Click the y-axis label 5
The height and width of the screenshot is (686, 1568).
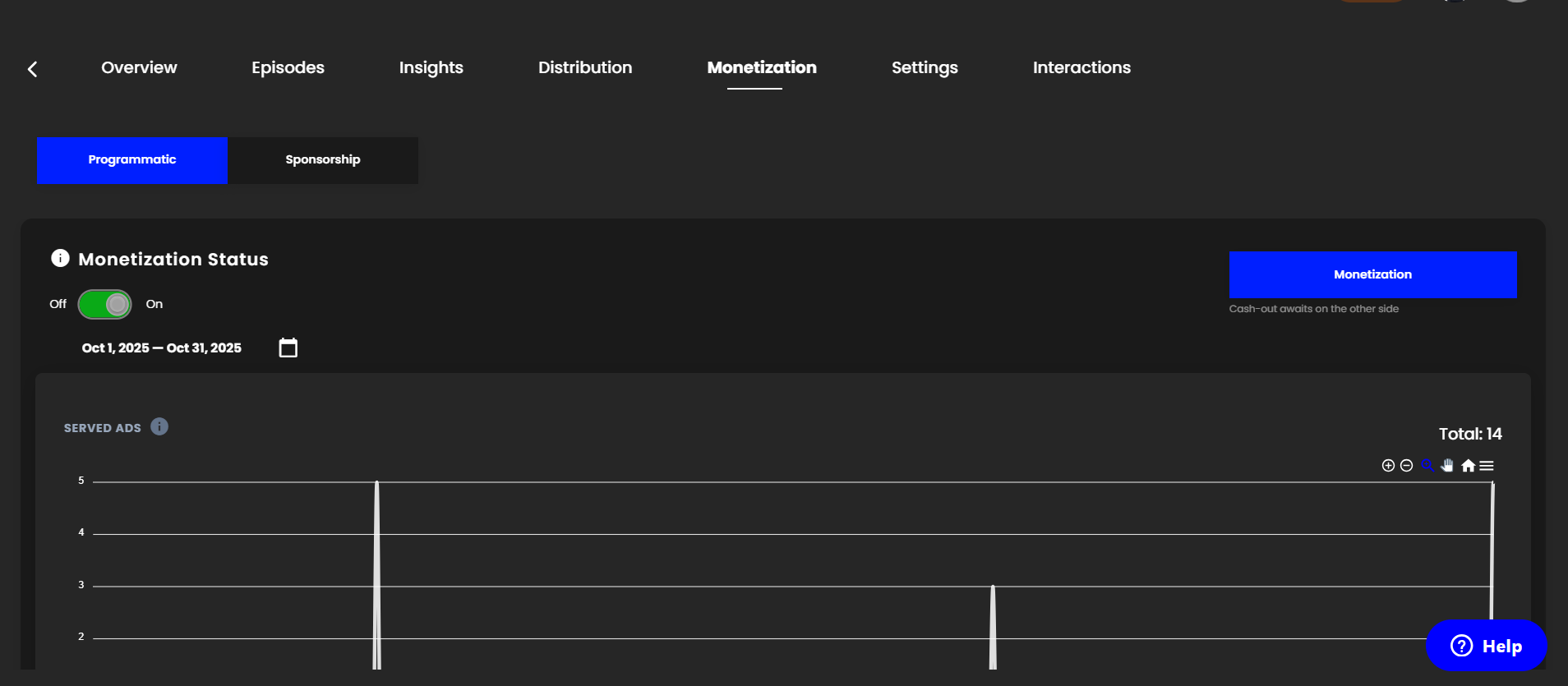(81, 481)
